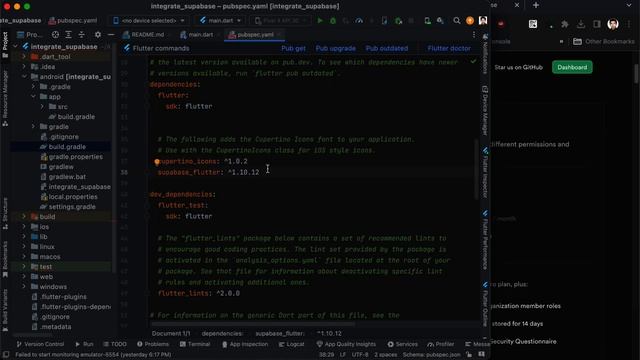Expand the src folder
Image resolution: width=640 pixels, height=360 pixels.
(42, 107)
